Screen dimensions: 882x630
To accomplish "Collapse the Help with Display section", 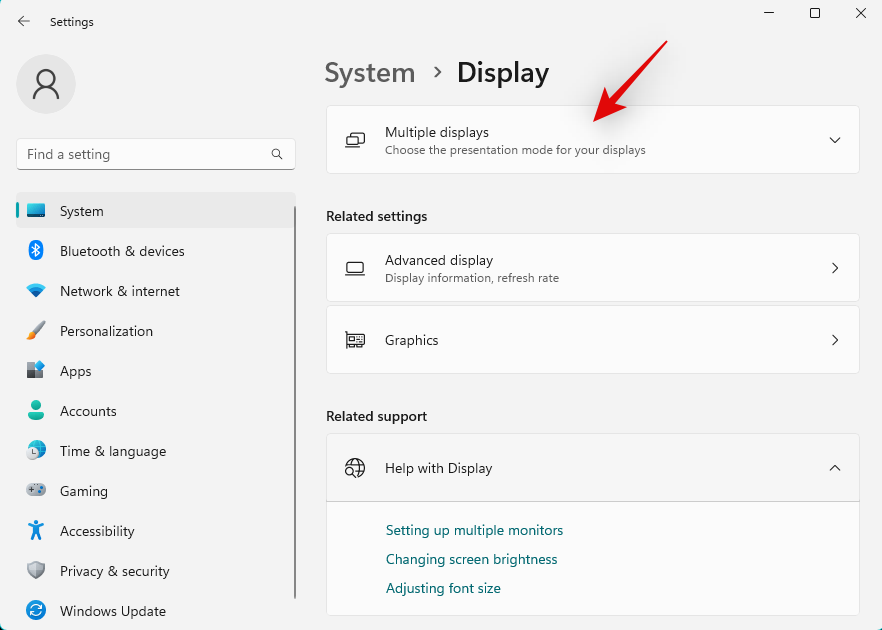I will pyautogui.click(x=834, y=468).
